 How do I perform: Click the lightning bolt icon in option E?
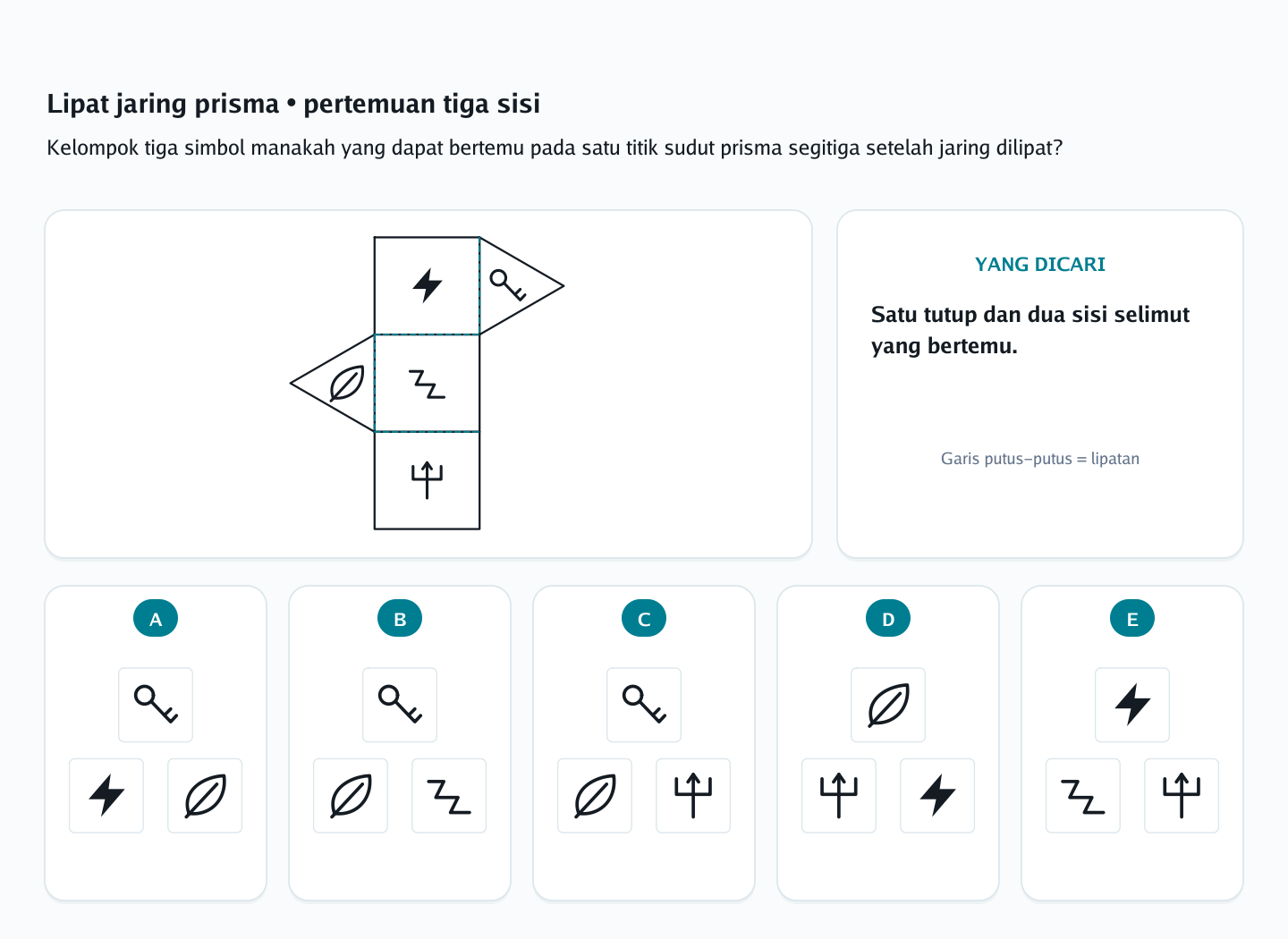coord(1132,705)
